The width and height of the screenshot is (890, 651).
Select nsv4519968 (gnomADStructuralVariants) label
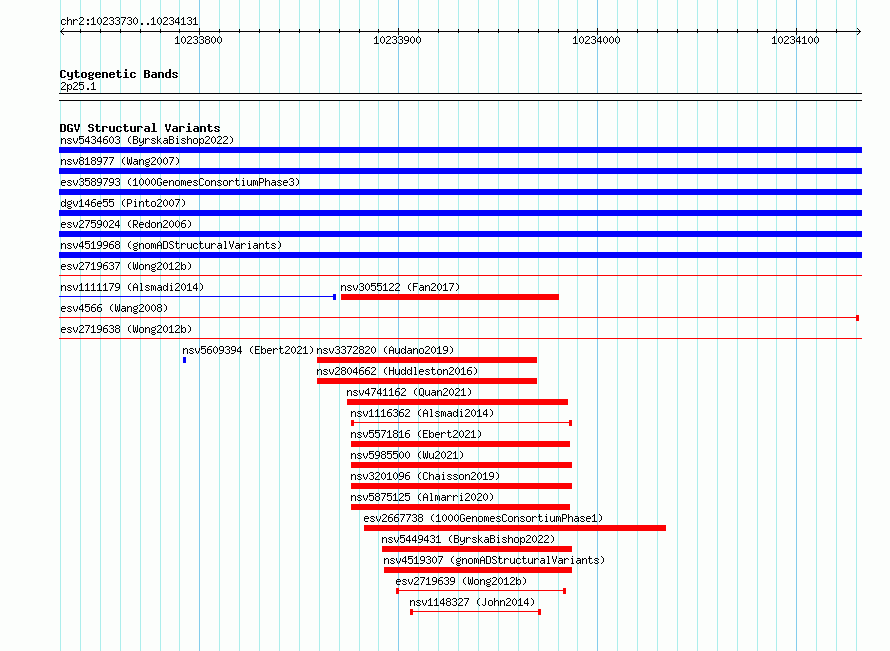[171, 245]
